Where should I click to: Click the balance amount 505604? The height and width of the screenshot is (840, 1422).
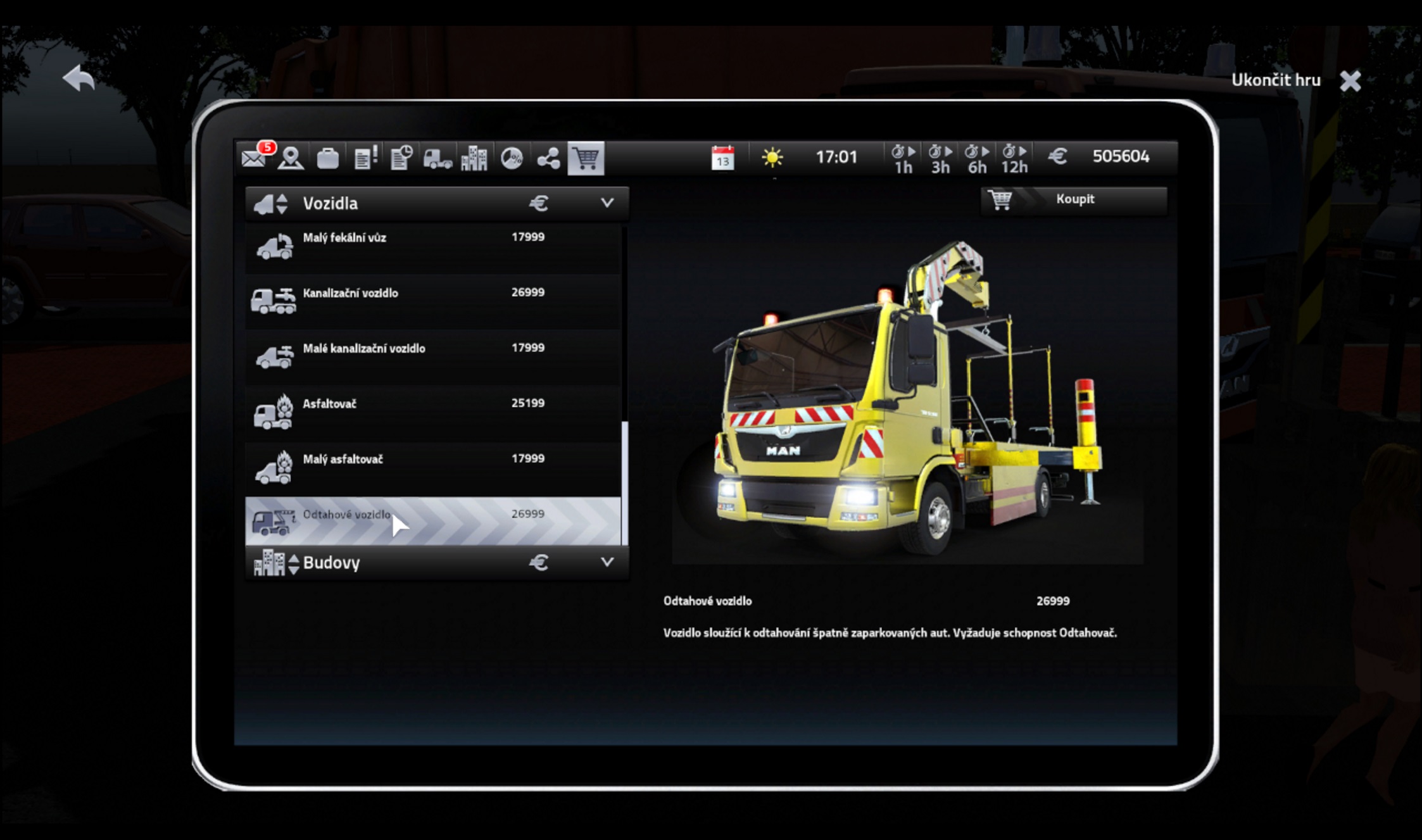pos(1121,156)
